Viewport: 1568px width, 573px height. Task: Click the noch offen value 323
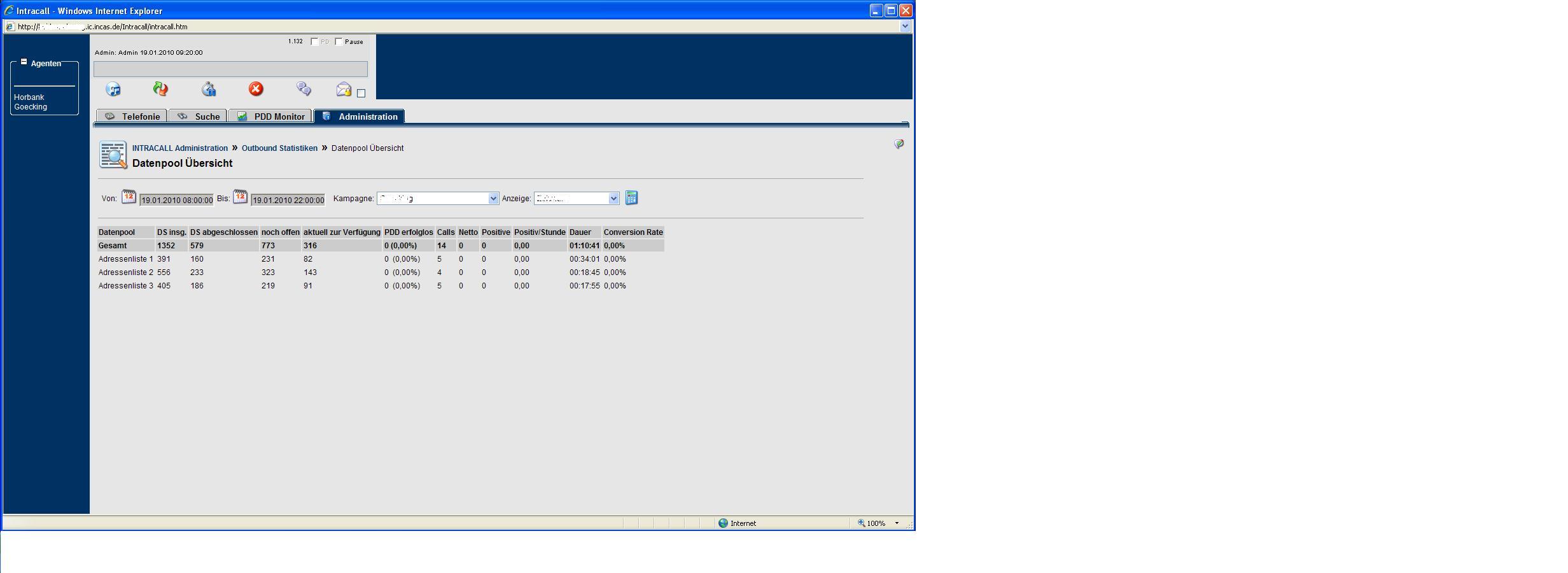pos(268,272)
